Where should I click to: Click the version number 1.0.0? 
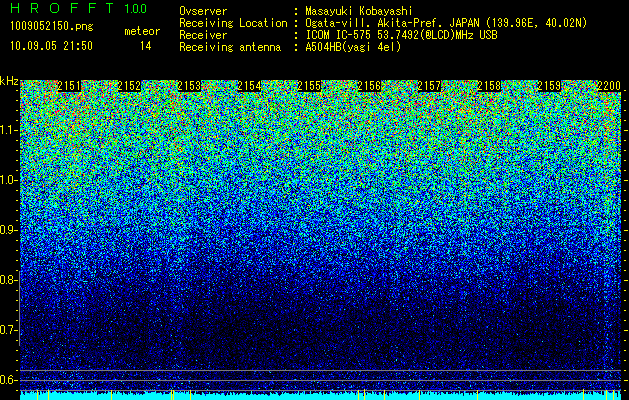pyautogui.click(x=136, y=9)
